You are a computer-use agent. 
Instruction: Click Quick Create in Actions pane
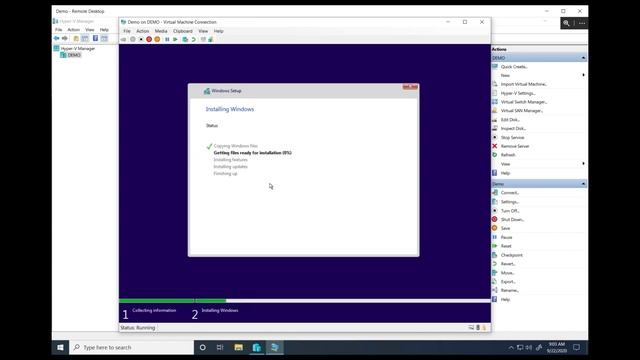point(514,67)
